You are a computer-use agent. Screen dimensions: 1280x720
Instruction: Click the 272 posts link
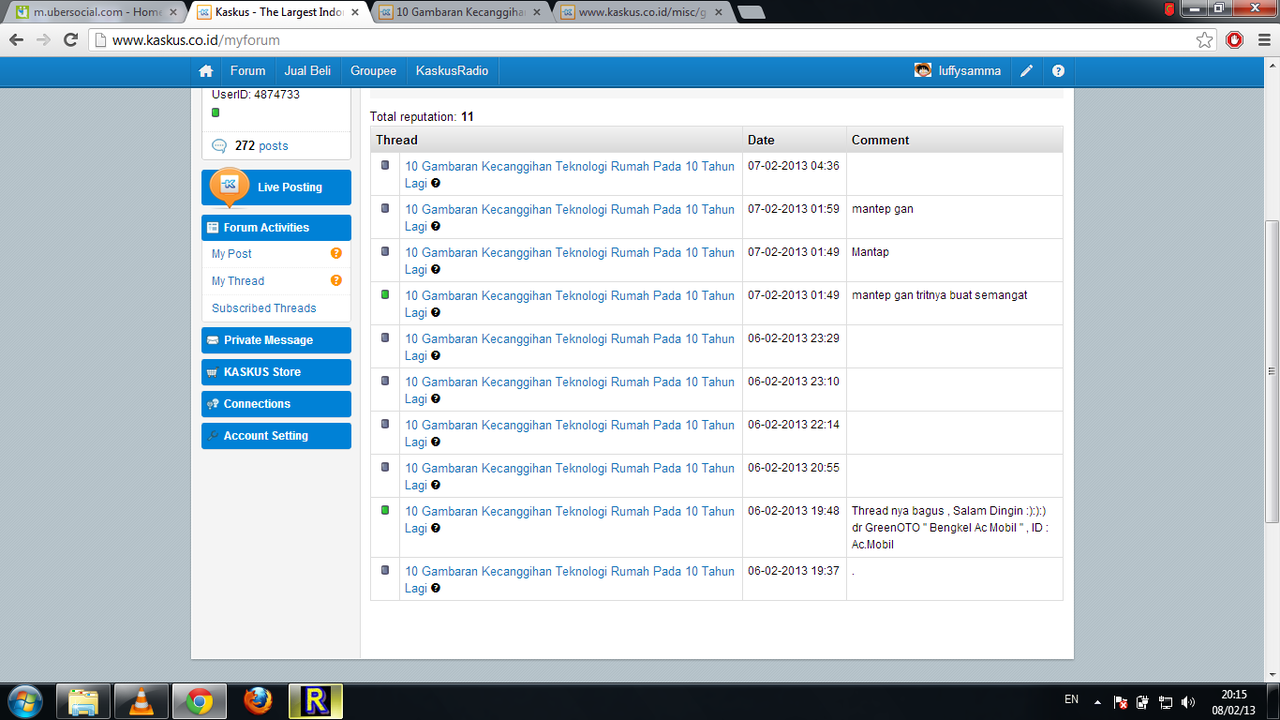pyautogui.click(x=261, y=146)
